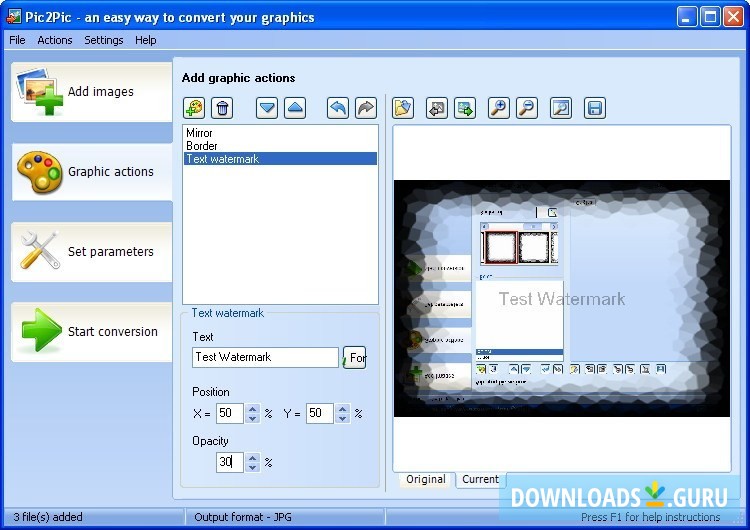The image size is (750, 530).
Task: Increase the X position value
Action: tap(253, 409)
